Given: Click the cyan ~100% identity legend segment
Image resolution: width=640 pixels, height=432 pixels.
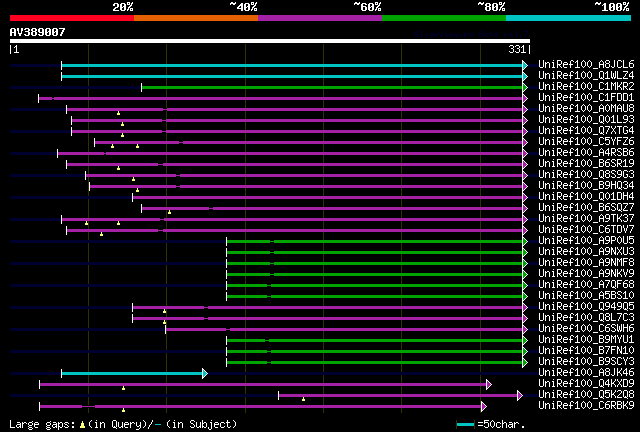Looking at the screenshot, I should click(x=569, y=18).
